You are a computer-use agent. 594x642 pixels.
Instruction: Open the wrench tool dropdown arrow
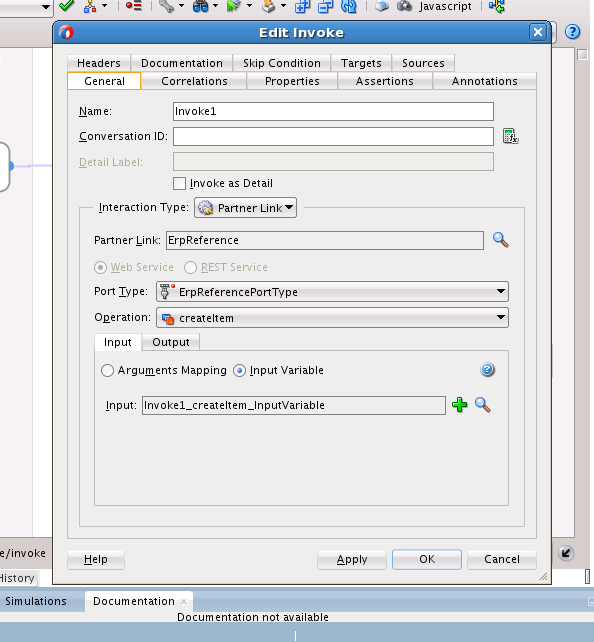pyautogui.click(x=181, y=6)
